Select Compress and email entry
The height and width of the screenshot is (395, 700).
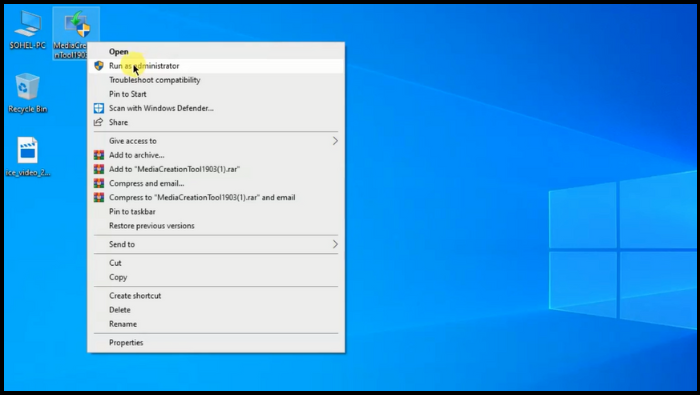[x=216, y=183]
